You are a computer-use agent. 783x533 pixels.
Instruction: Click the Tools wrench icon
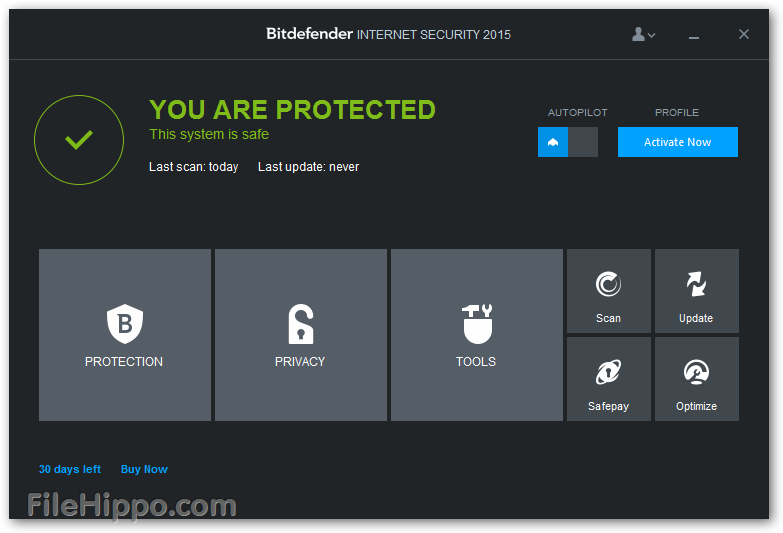[x=476, y=324]
